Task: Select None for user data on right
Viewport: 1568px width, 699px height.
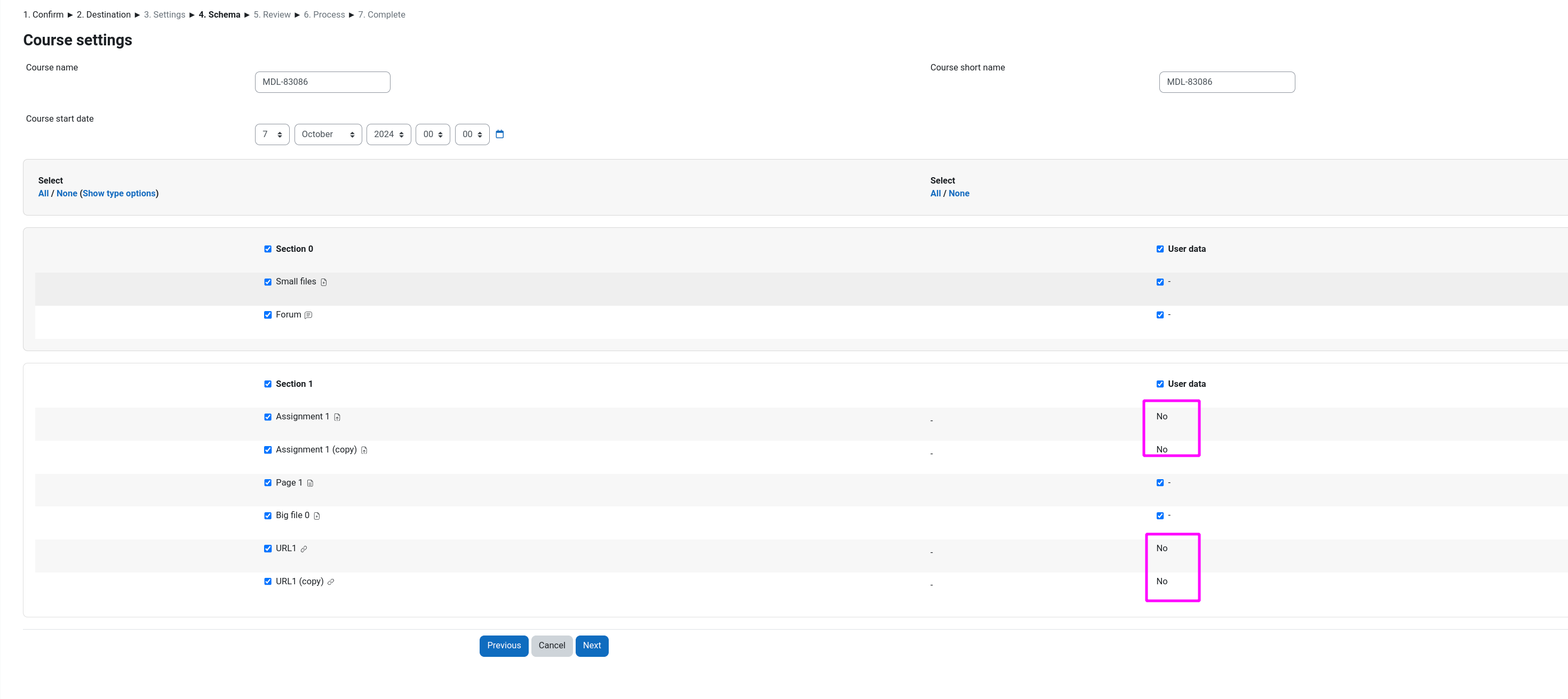Action: pos(959,194)
